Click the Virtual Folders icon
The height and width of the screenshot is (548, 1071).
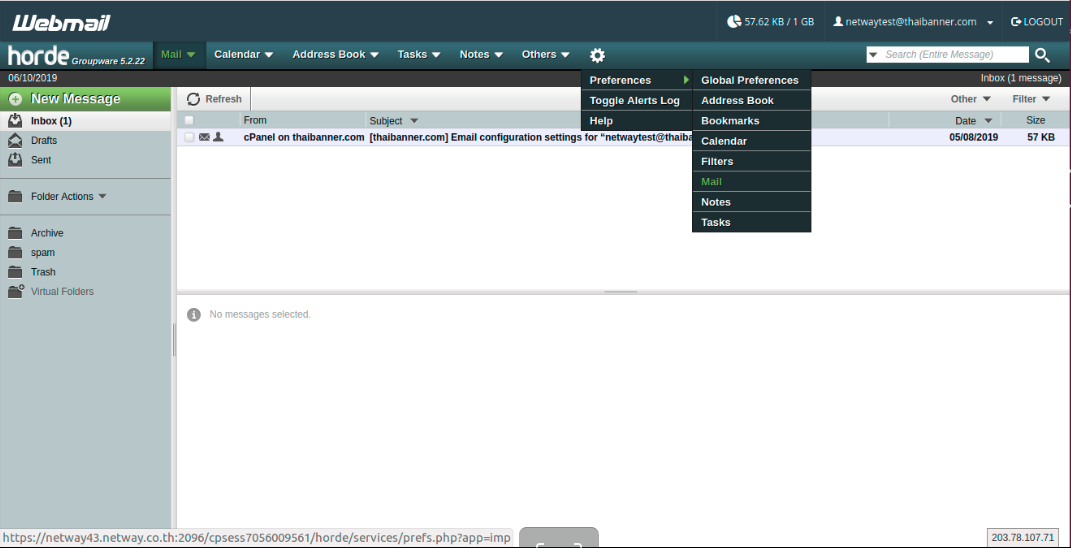point(15,292)
